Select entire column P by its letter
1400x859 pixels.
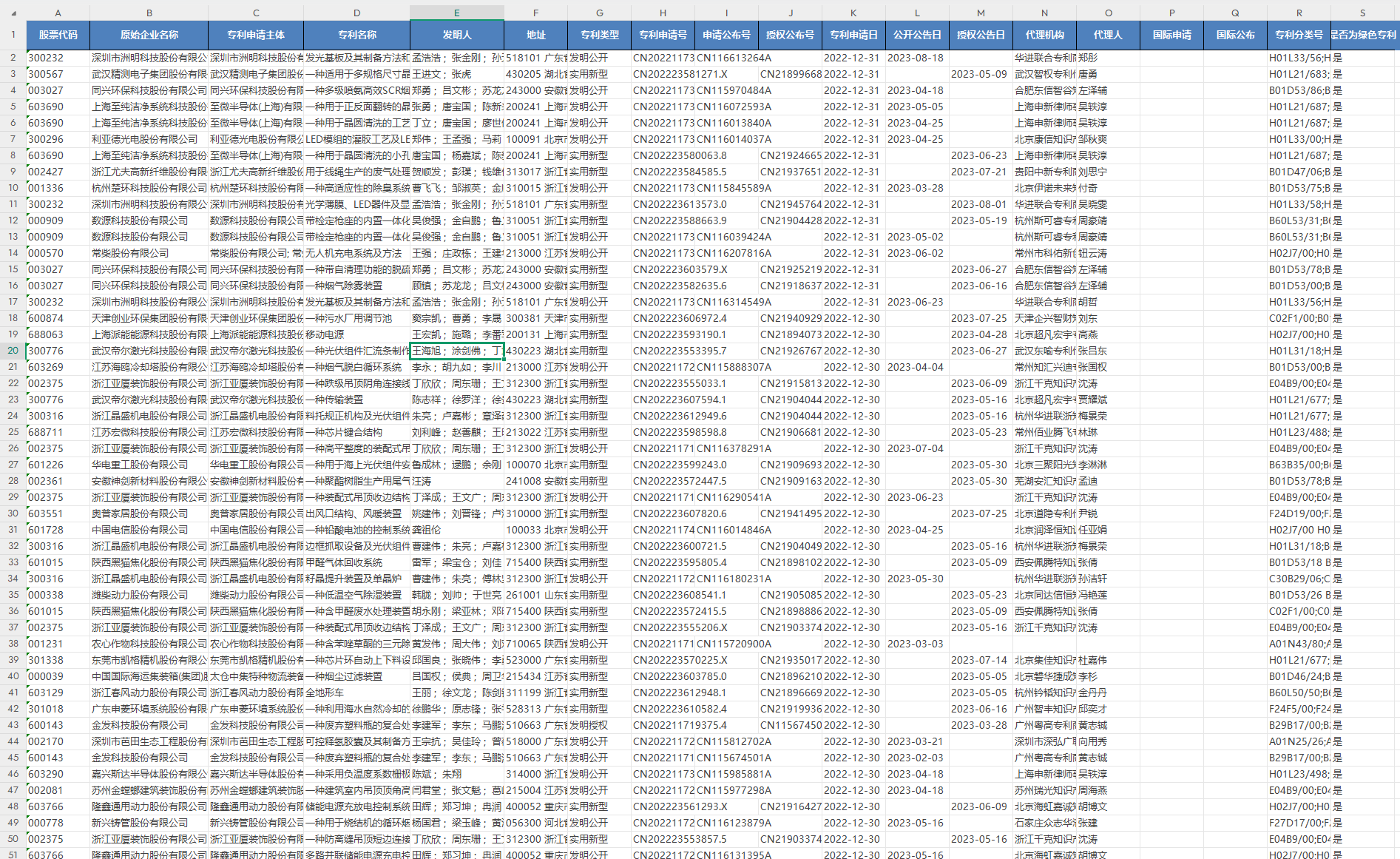(x=1172, y=13)
